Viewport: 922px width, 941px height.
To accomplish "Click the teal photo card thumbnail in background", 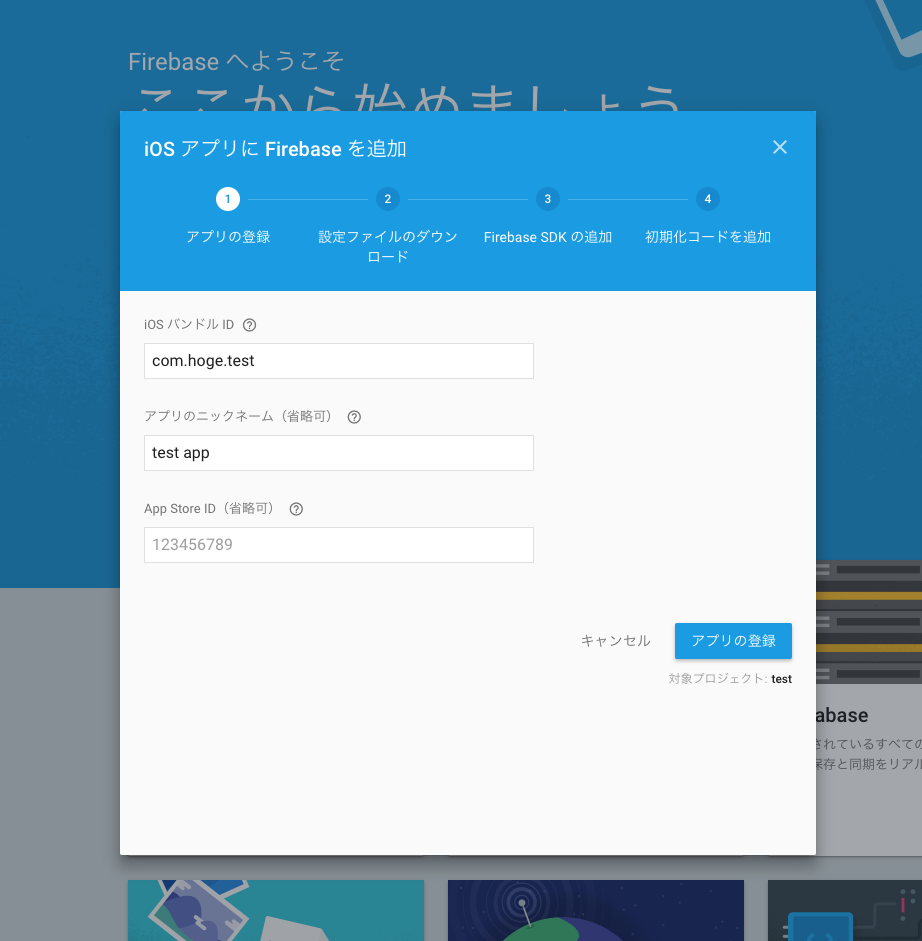I will (x=276, y=910).
